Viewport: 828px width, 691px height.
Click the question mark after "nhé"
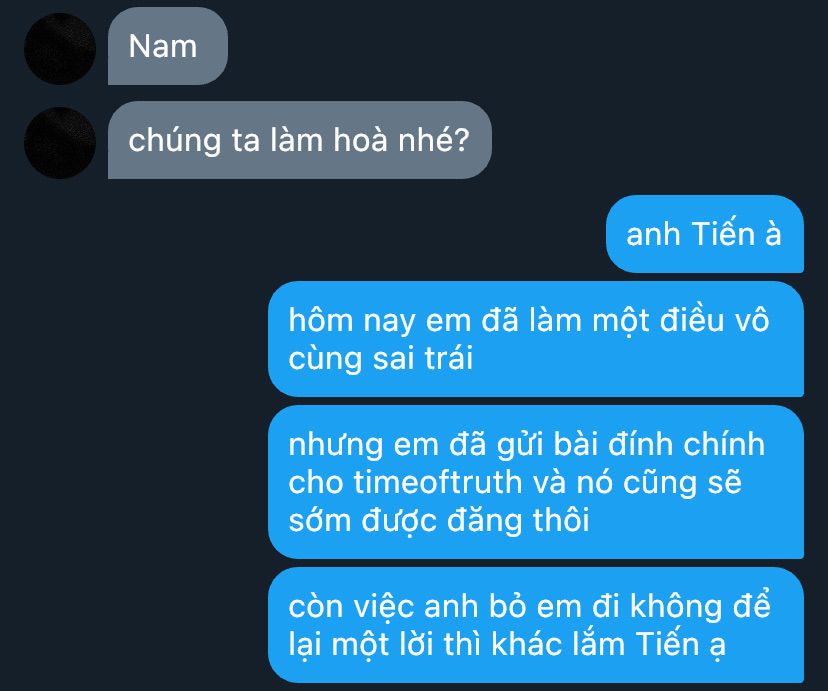(x=462, y=140)
